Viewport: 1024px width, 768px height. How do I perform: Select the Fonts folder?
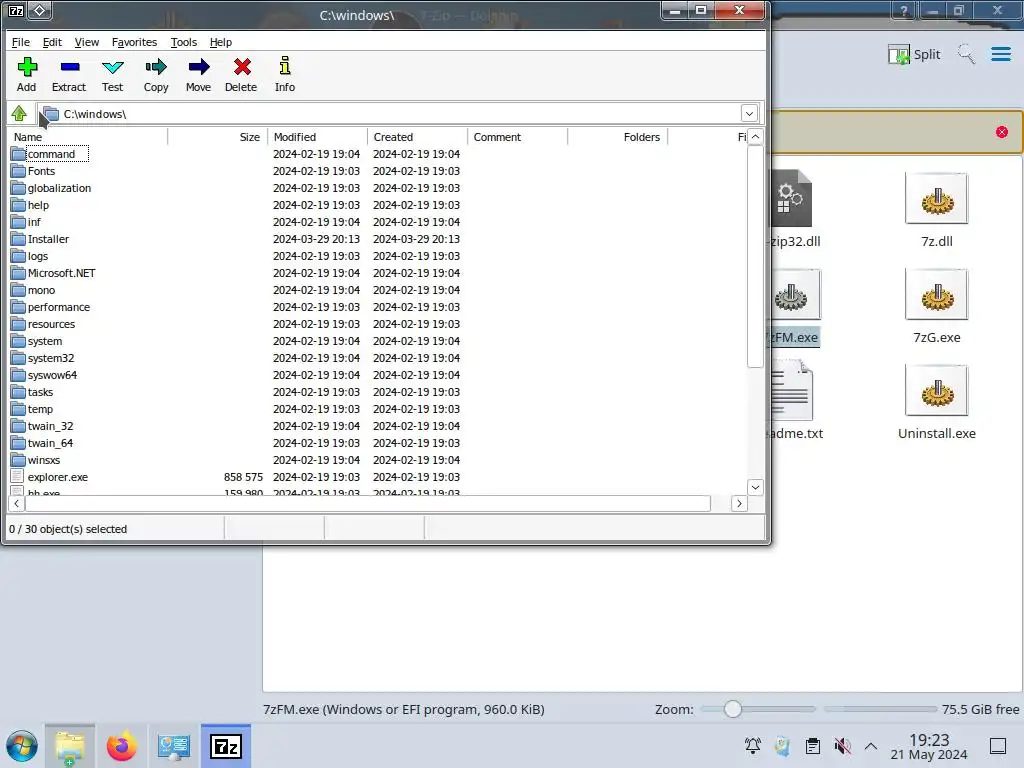point(41,171)
